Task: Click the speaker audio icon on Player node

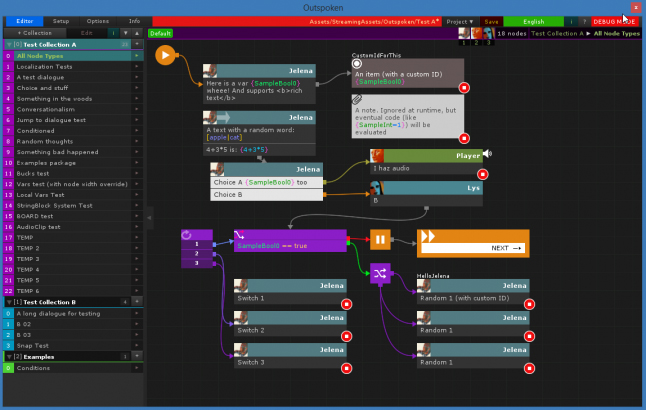Action: pyautogui.click(x=487, y=154)
